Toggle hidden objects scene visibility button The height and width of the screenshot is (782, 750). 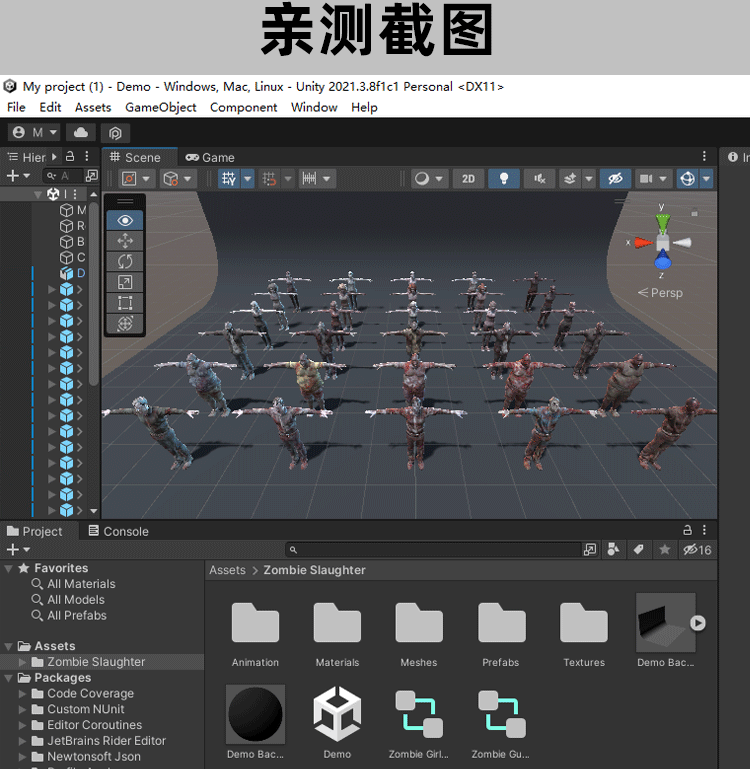[x=616, y=179]
